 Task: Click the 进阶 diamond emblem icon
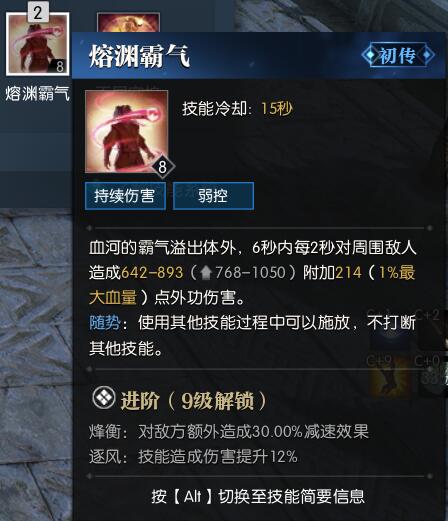tap(104, 398)
